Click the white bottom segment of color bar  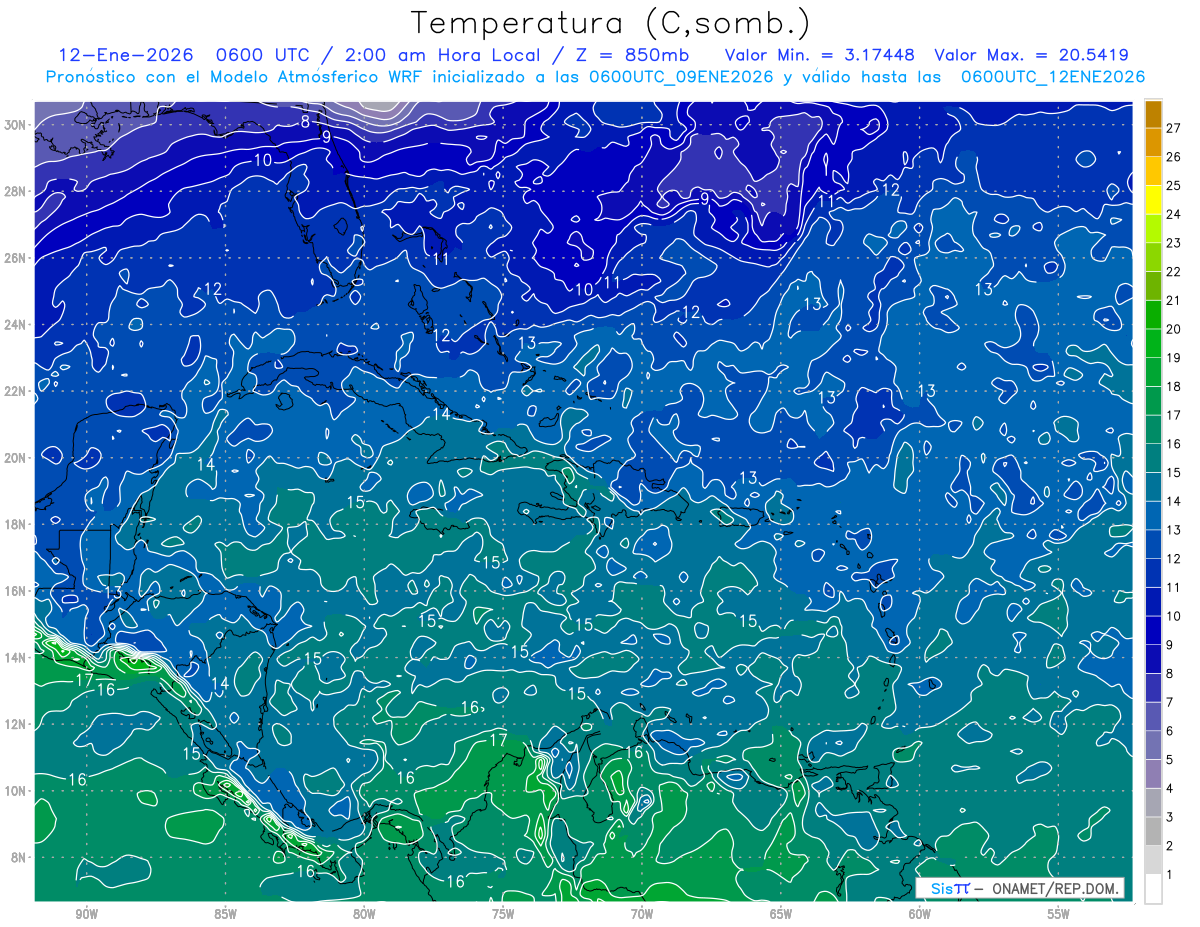coord(1153,888)
